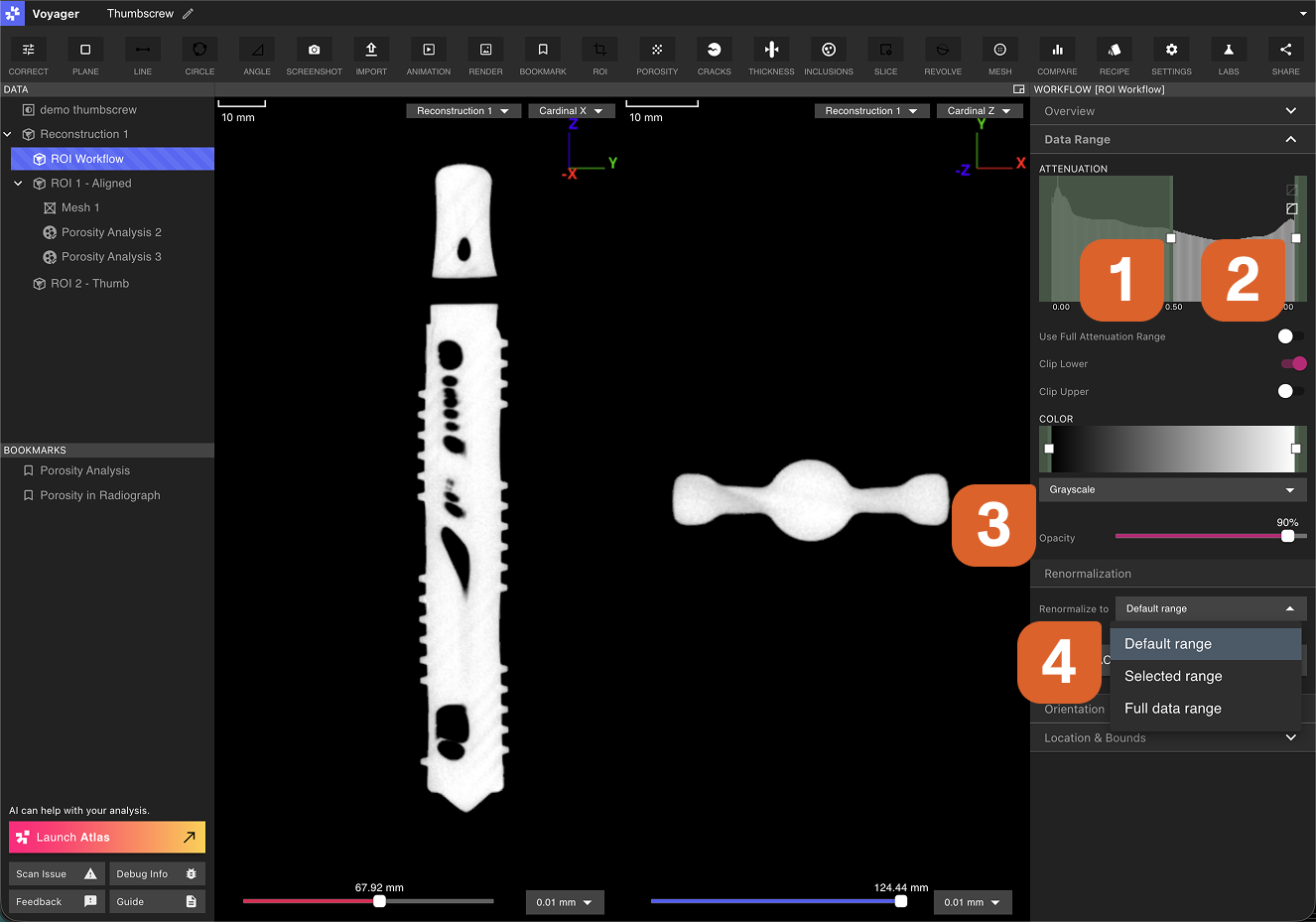Select the Slice tool
The height and width of the screenshot is (922, 1316).
(x=886, y=57)
